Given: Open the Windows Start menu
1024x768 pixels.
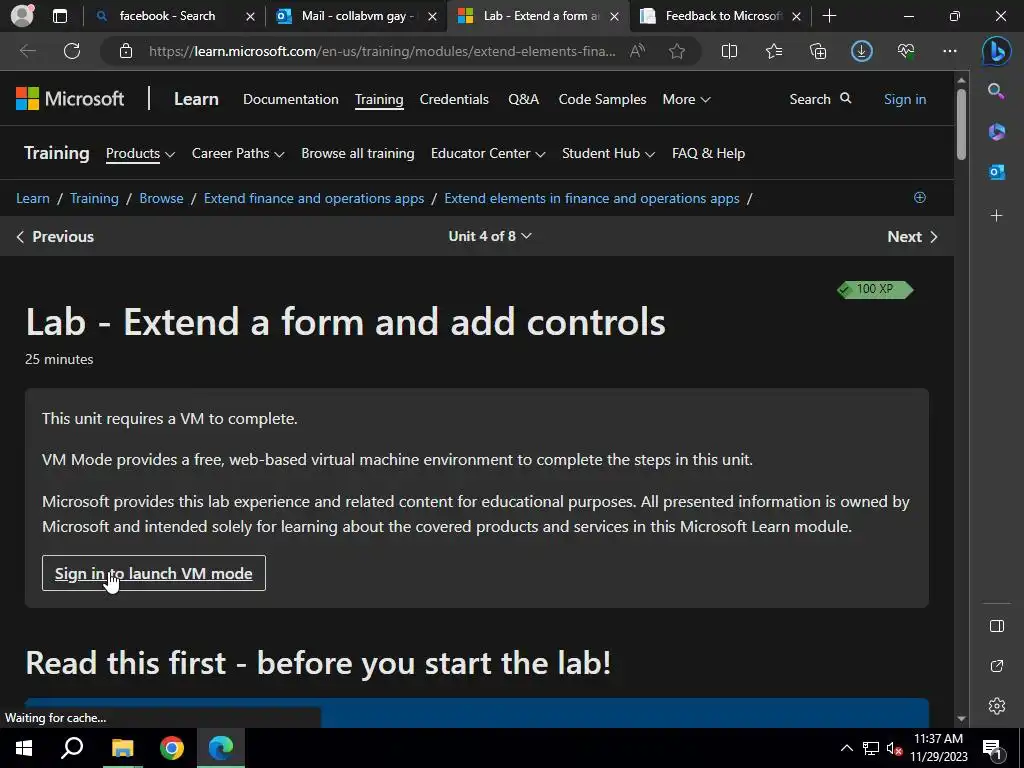Looking at the screenshot, I should tap(24, 748).
